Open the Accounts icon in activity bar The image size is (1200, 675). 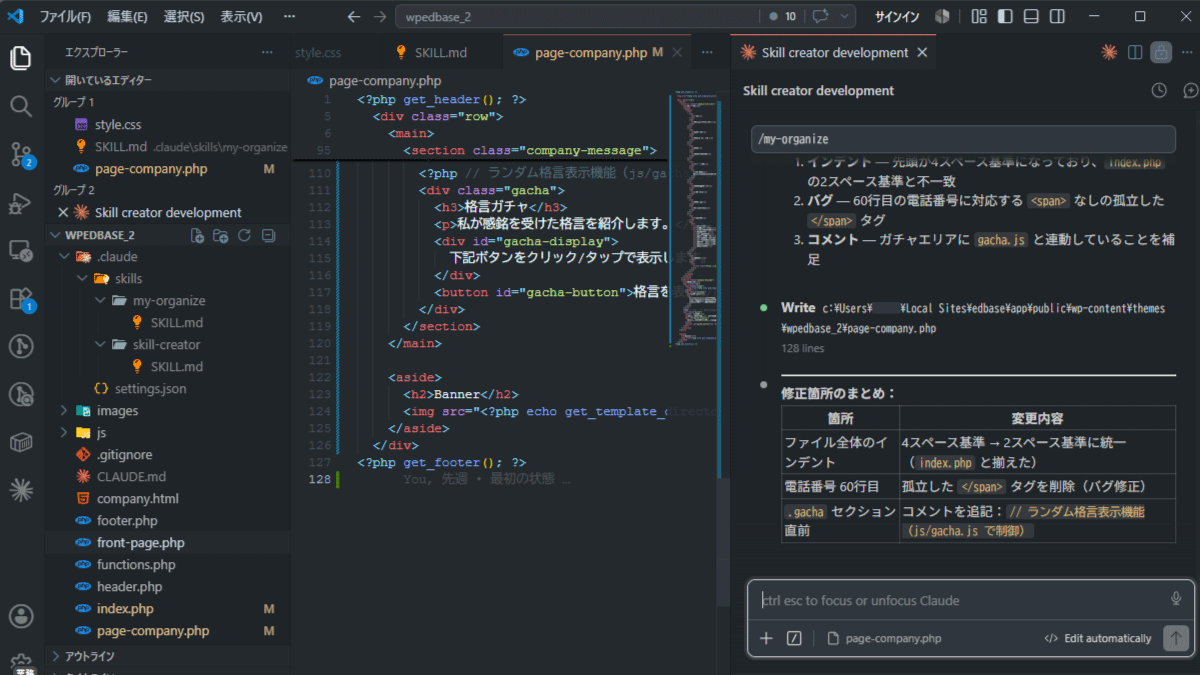(21, 616)
